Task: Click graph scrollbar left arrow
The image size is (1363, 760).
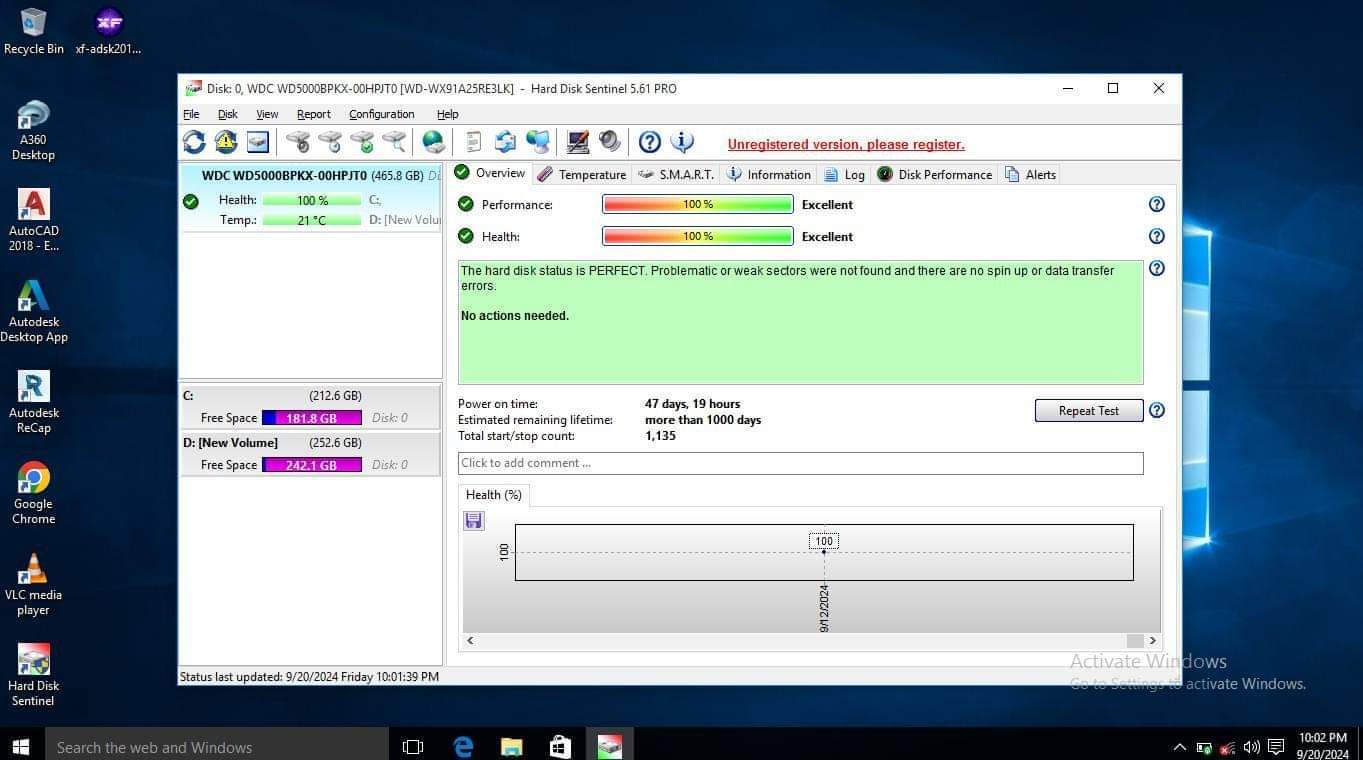Action: tap(470, 641)
